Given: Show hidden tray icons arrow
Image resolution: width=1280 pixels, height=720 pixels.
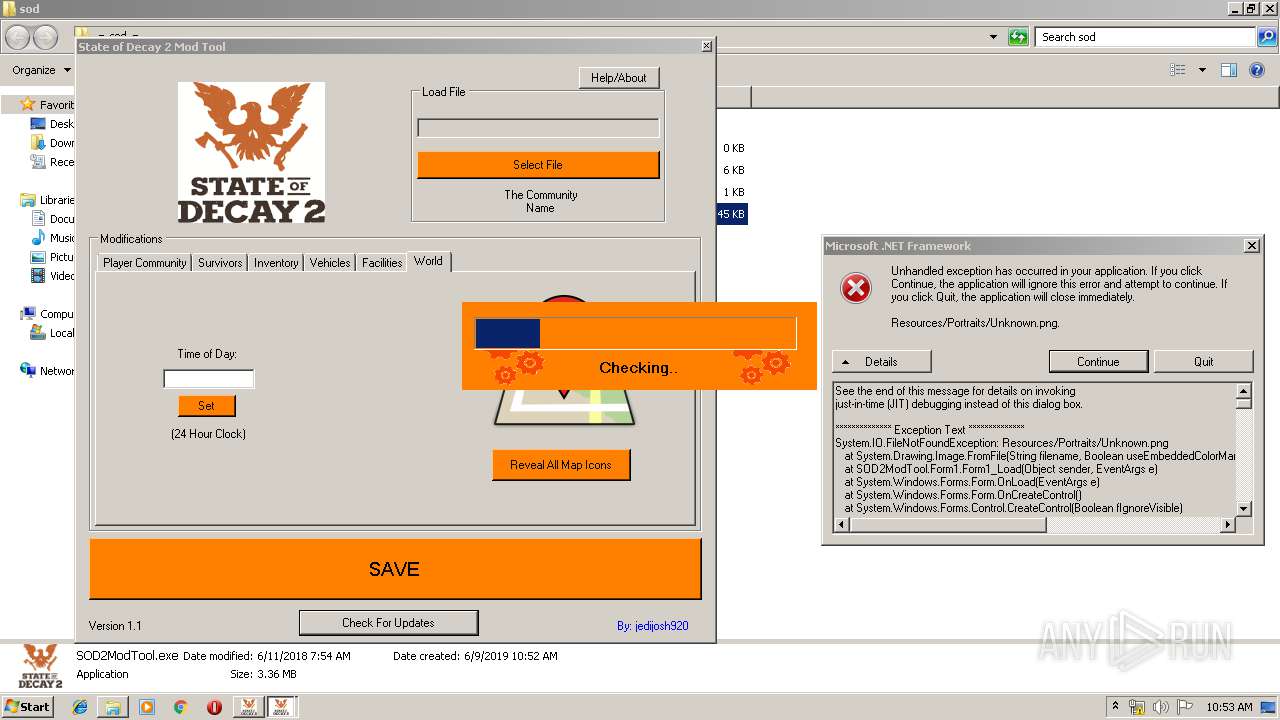Looking at the screenshot, I should [1116, 707].
